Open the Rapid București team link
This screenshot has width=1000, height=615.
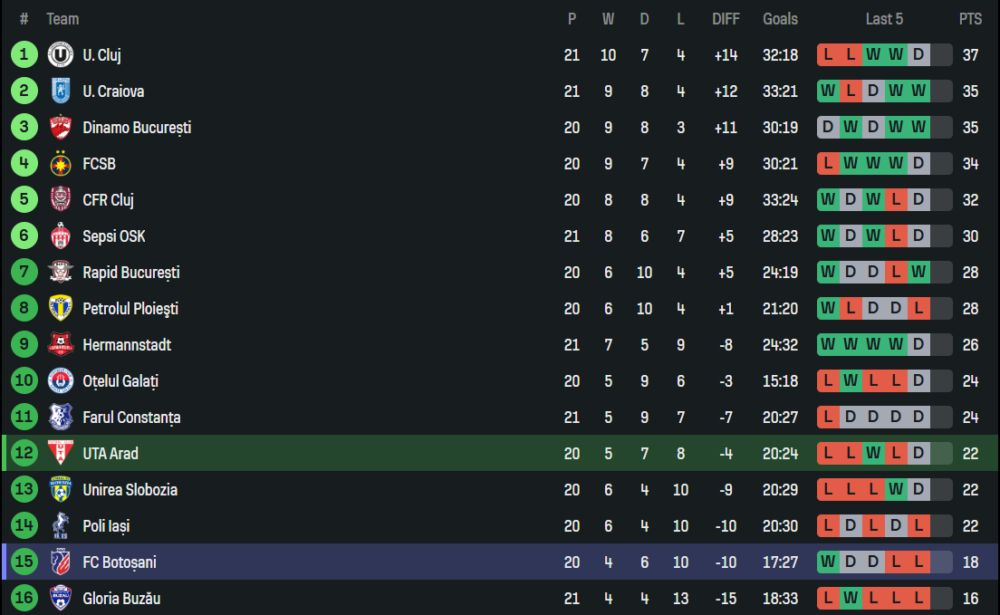[131, 272]
